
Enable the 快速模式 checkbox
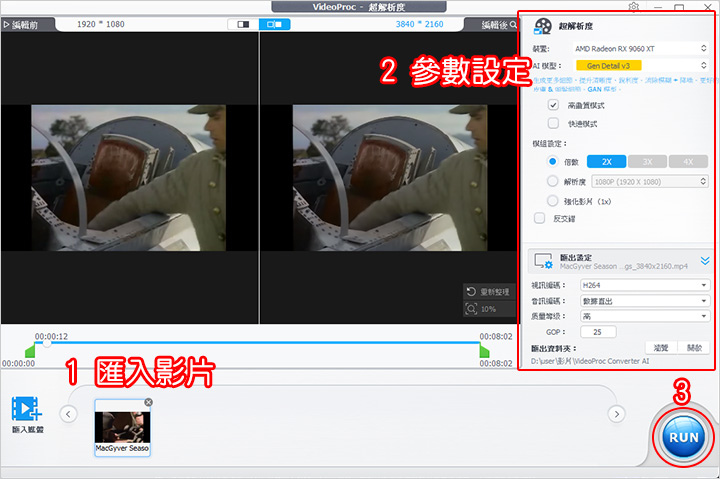pyautogui.click(x=553, y=123)
